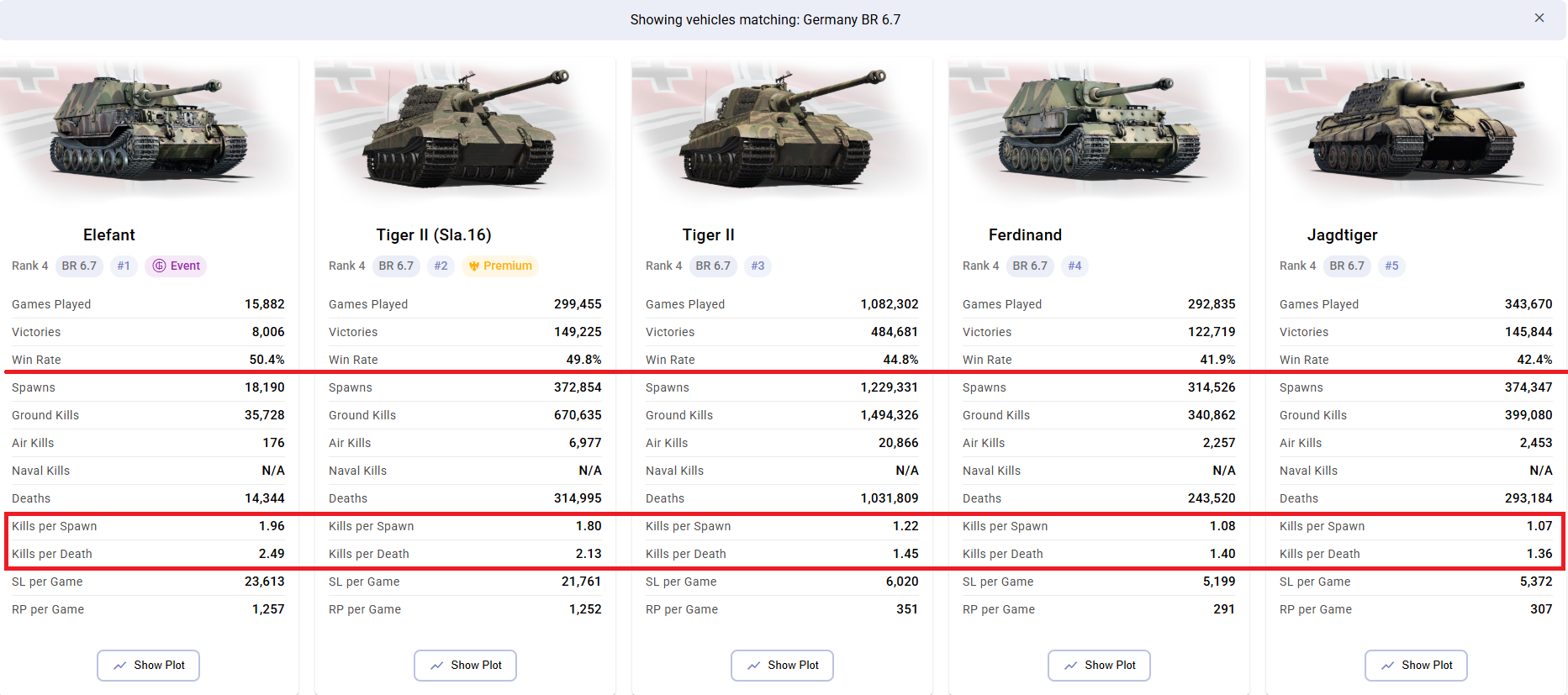Open the Jagdtiger tank image

[x=1417, y=130]
